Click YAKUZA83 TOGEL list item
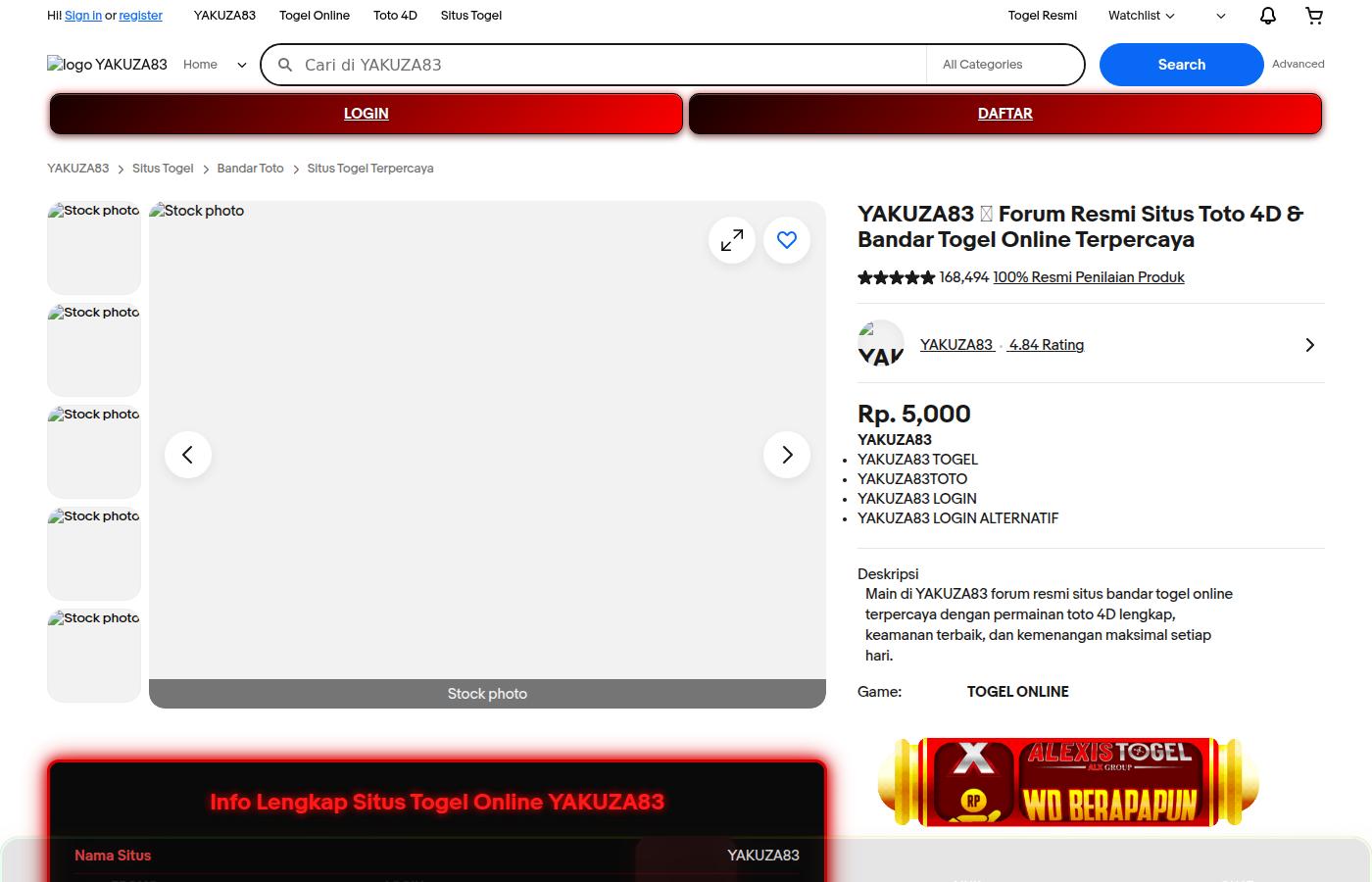This screenshot has width=1372, height=882. point(917,460)
